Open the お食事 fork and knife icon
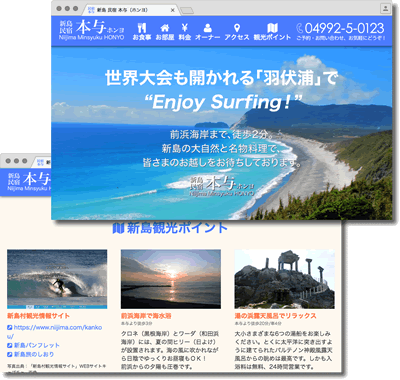Viewport: 400px width, 380px height. coord(142,28)
